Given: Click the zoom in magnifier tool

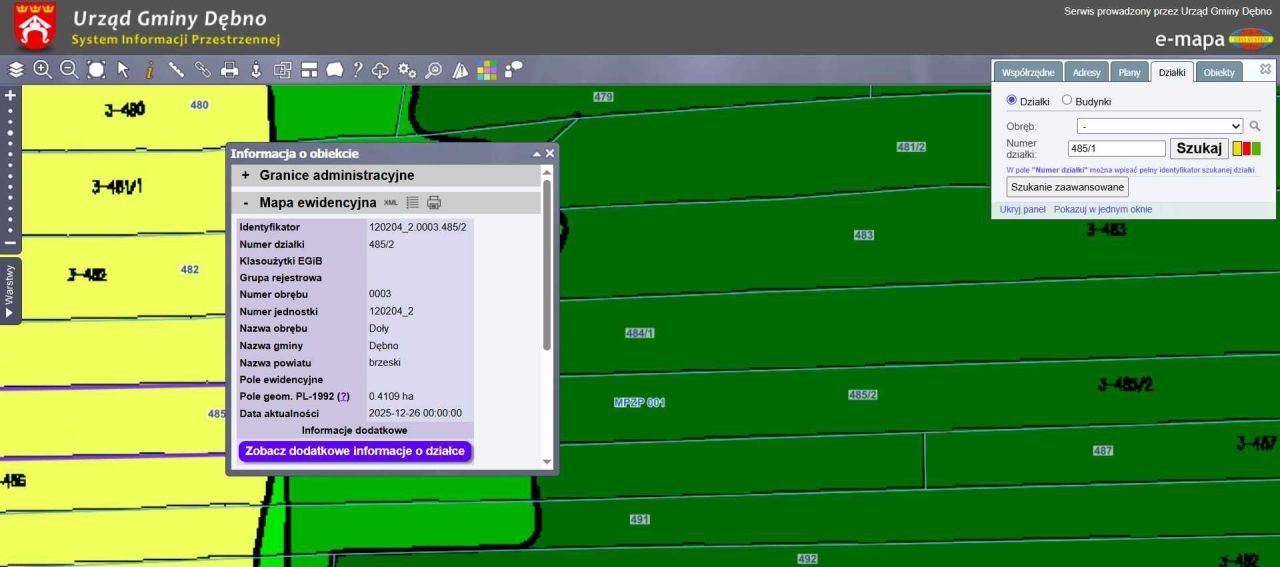Looking at the screenshot, I should [42, 69].
